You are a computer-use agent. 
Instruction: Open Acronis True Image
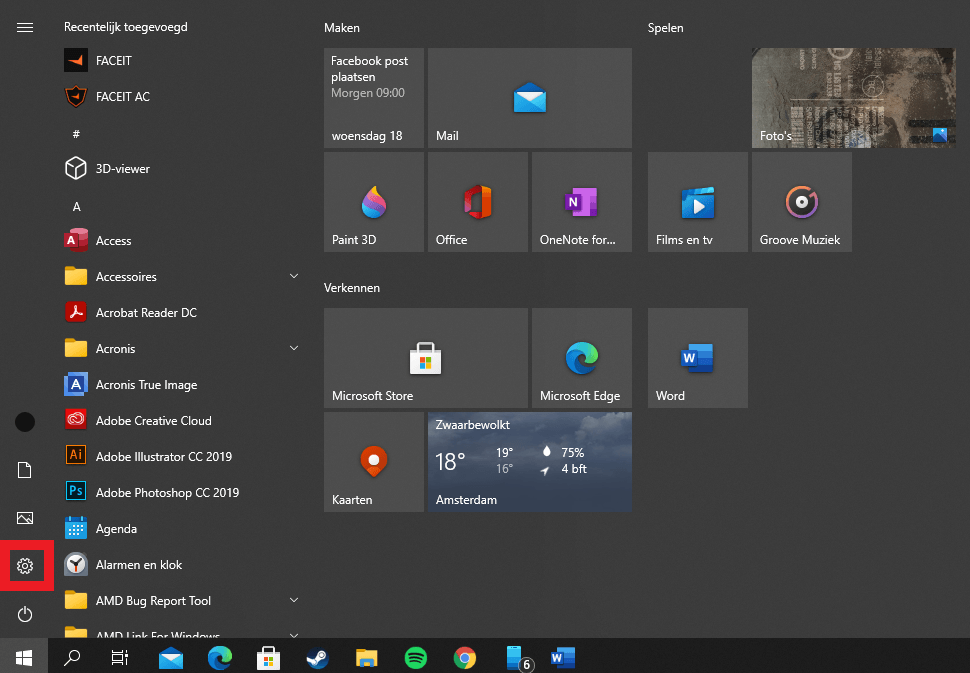tap(182, 385)
